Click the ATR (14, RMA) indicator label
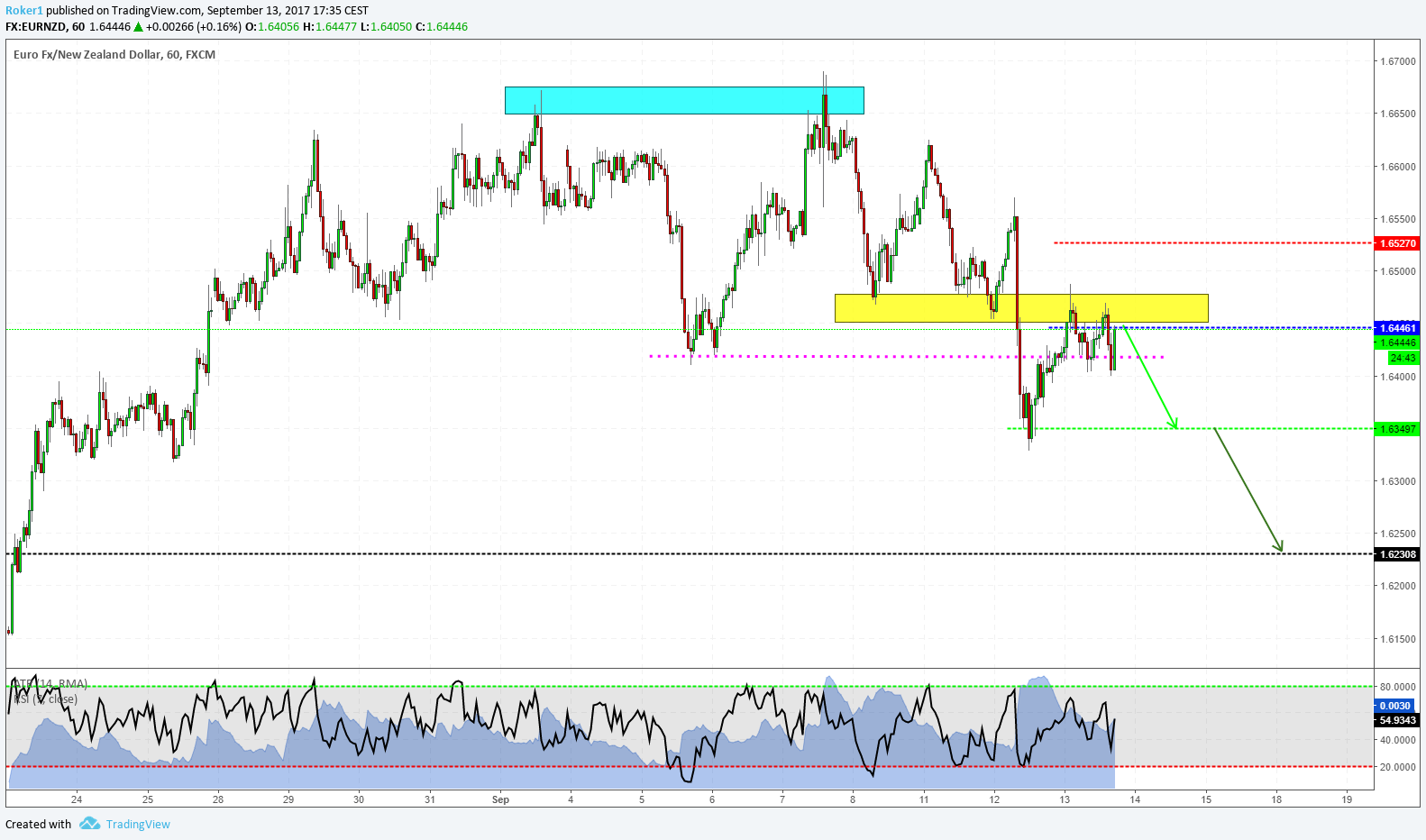Image resolution: width=1426 pixels, height=840 pixels. tap(50, 684)
